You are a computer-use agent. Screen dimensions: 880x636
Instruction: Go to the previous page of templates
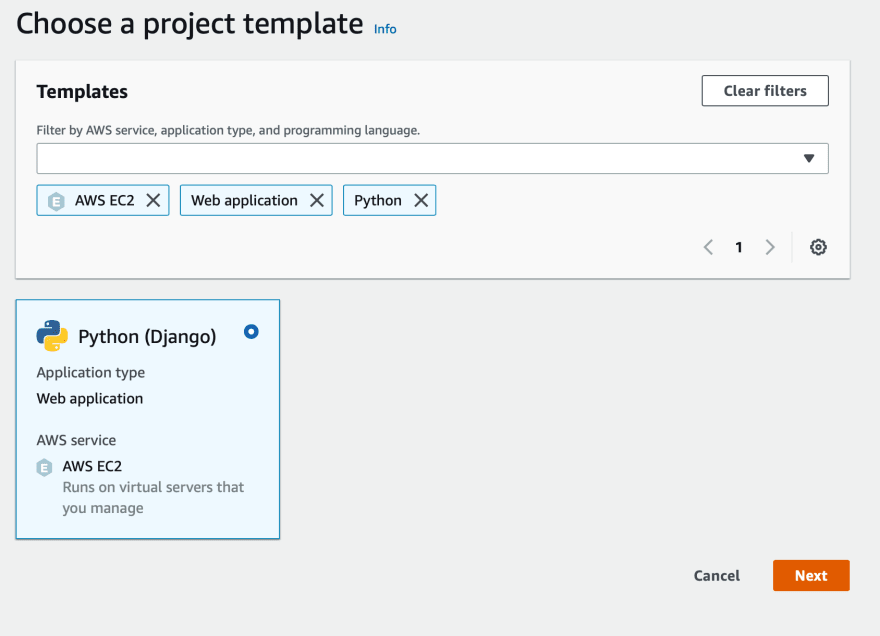tap(708, 247)
